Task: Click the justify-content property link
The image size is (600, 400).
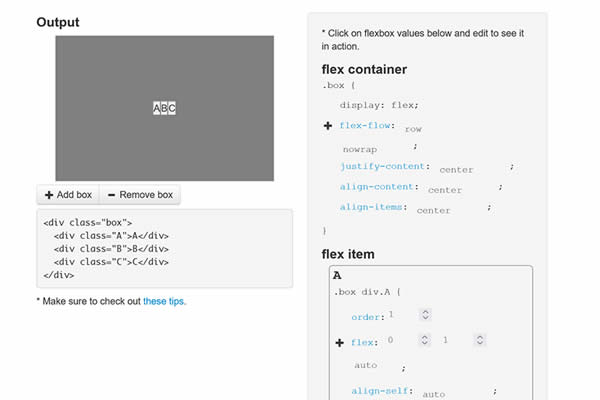Action: [382, 166]
